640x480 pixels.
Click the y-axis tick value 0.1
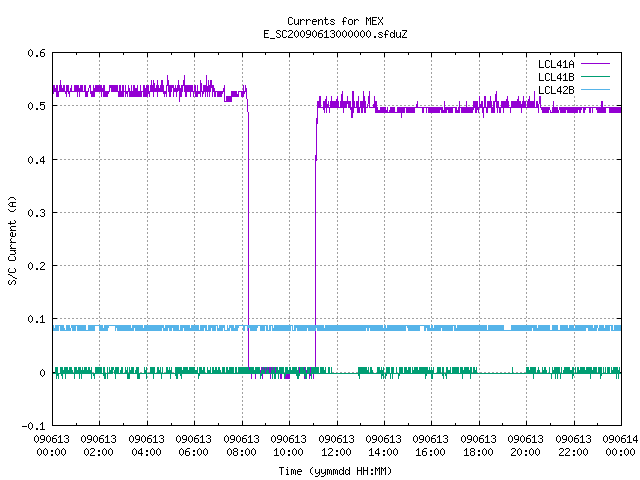36,319
